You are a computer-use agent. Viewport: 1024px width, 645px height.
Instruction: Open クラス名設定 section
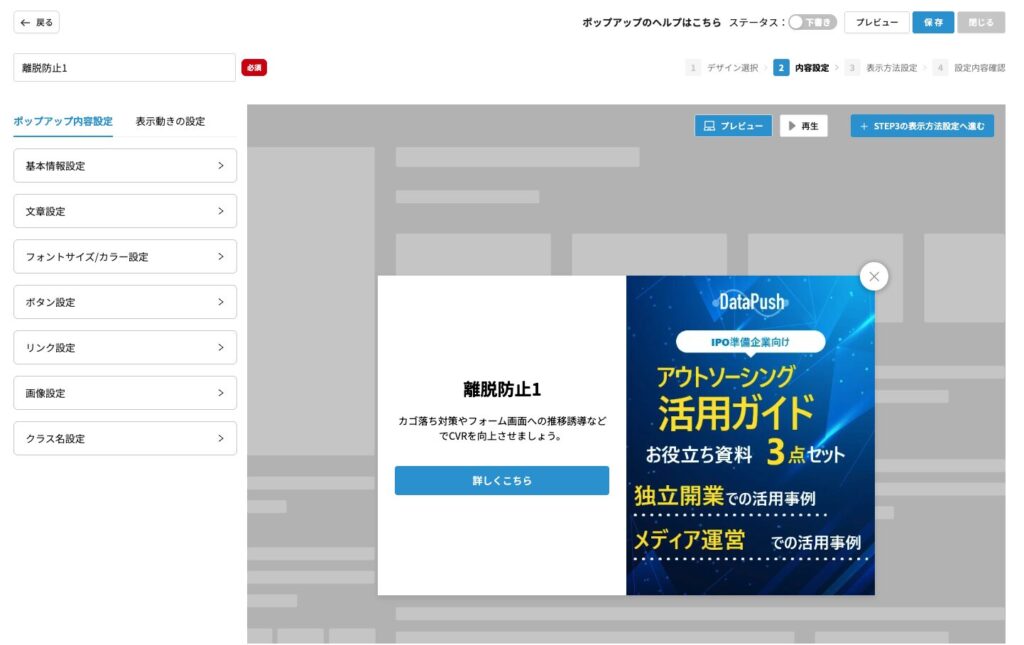pyautogui.click(x=125, y=439)
